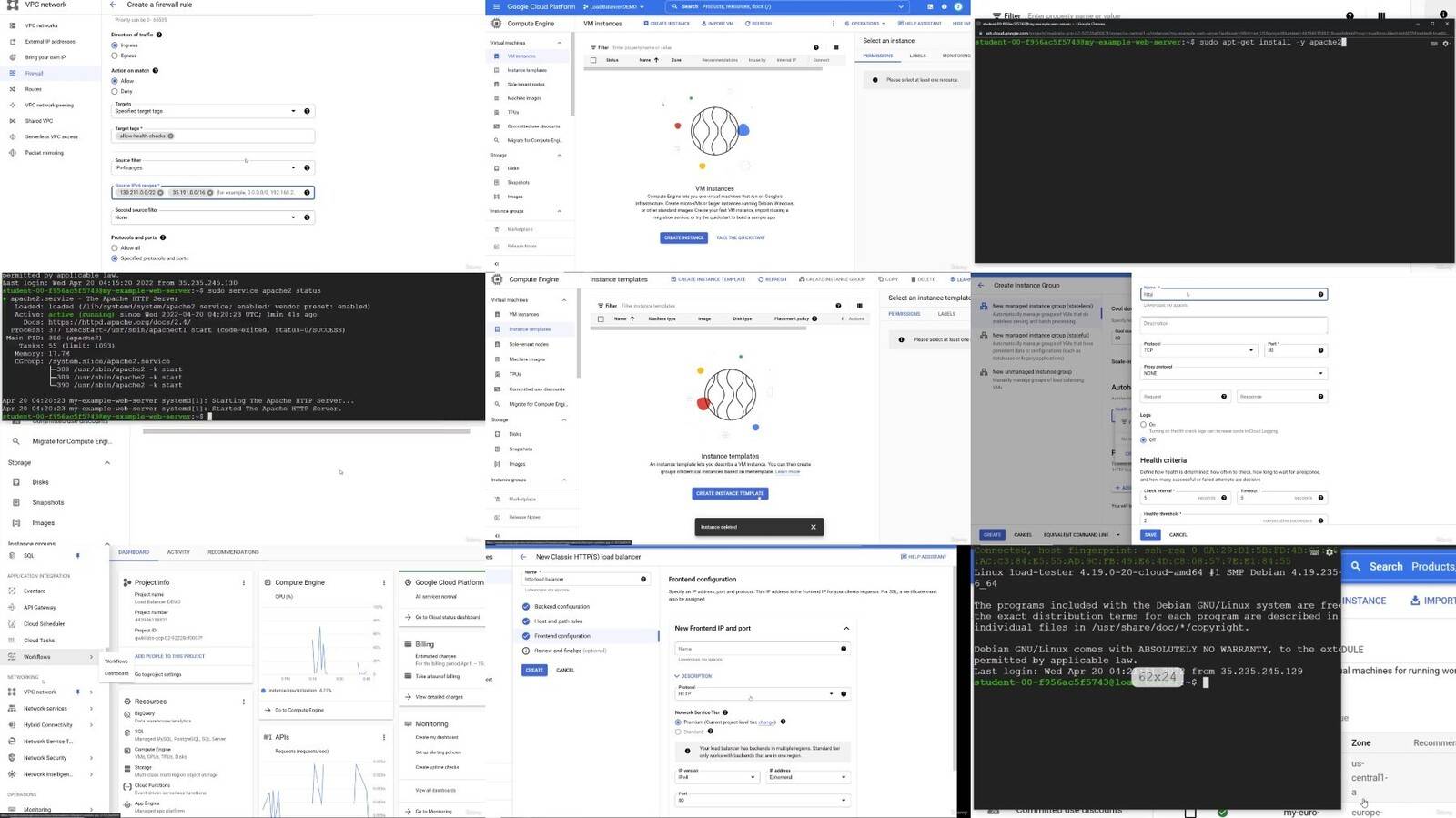Open settings gear in load-tester terminal
The height and width of the screenshot is (818, 1456).
[1330, 552]
